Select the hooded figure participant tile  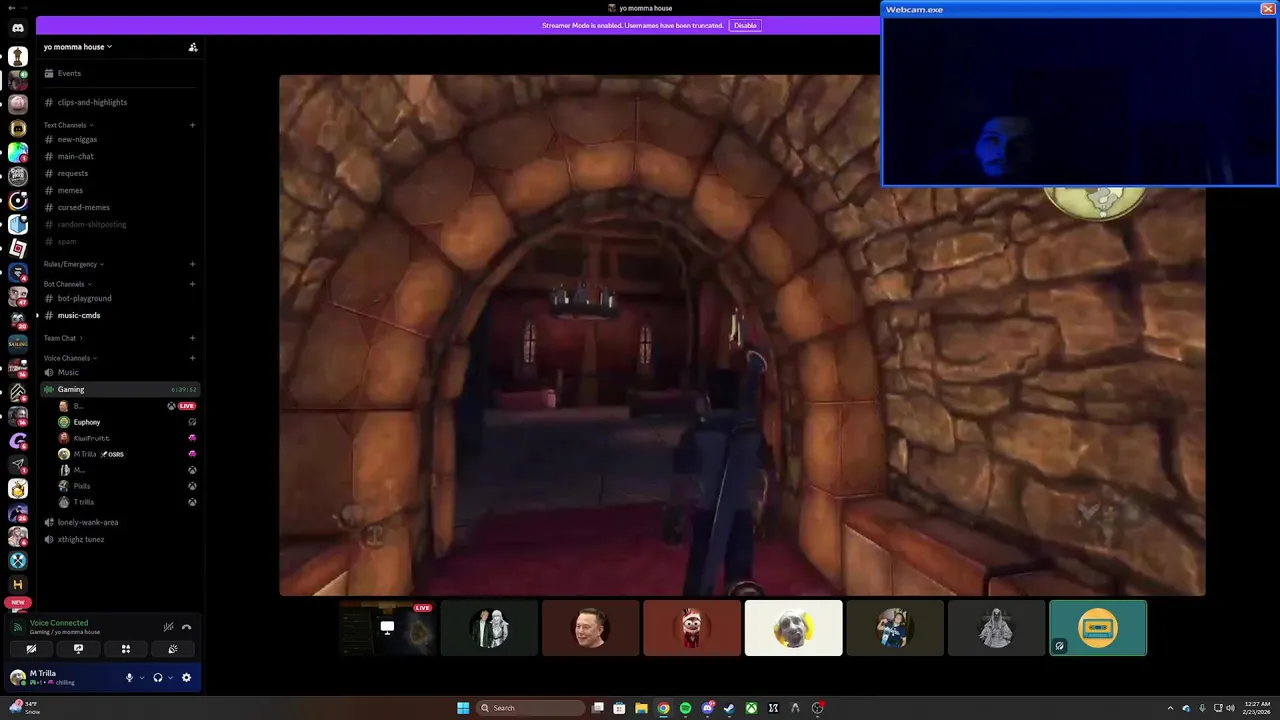[x=996, y=628]
